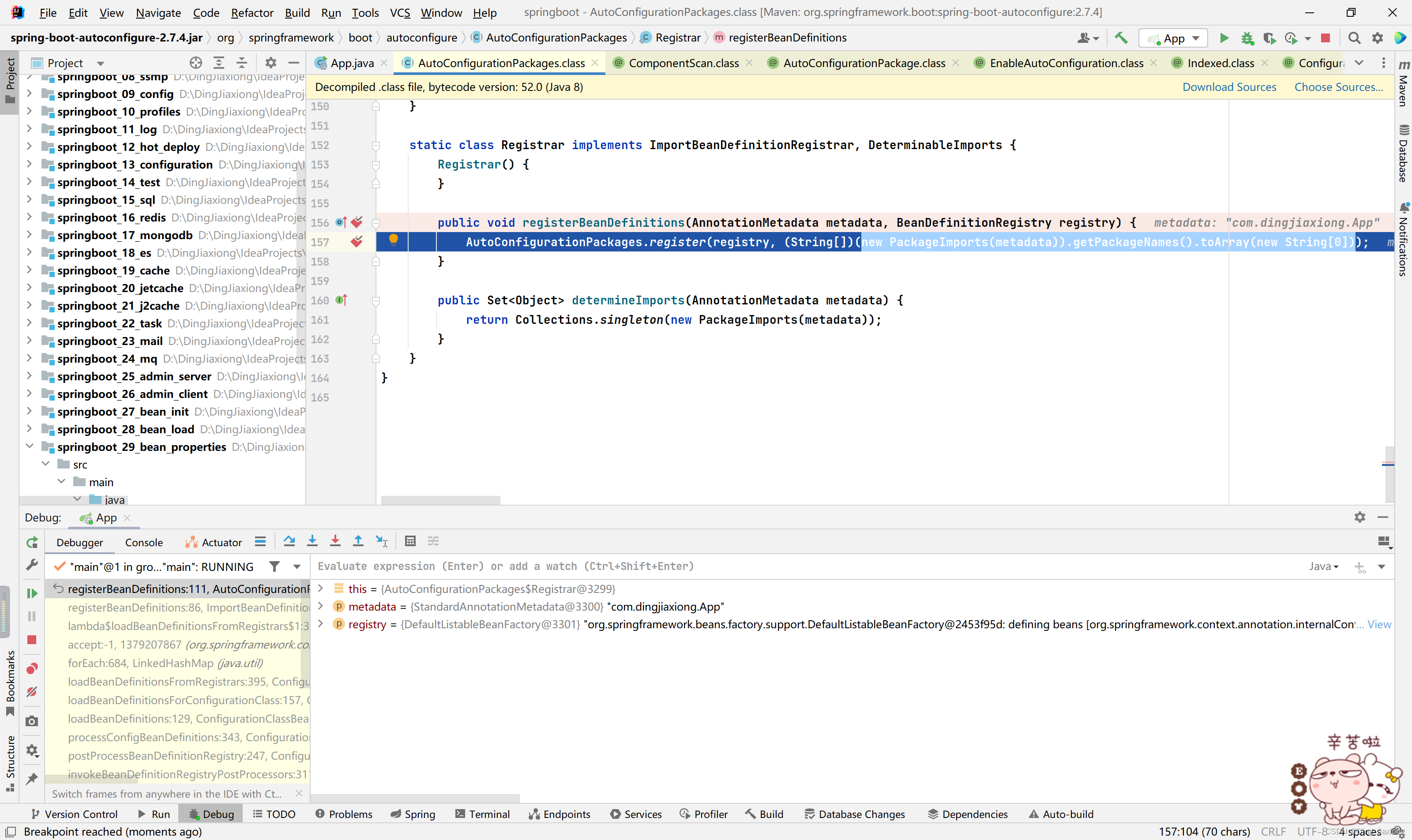Open Search Everywhere magnifier icon
Image resolution: width=1412 pixels, height=840 pixels.
(x=1354, y=38)
